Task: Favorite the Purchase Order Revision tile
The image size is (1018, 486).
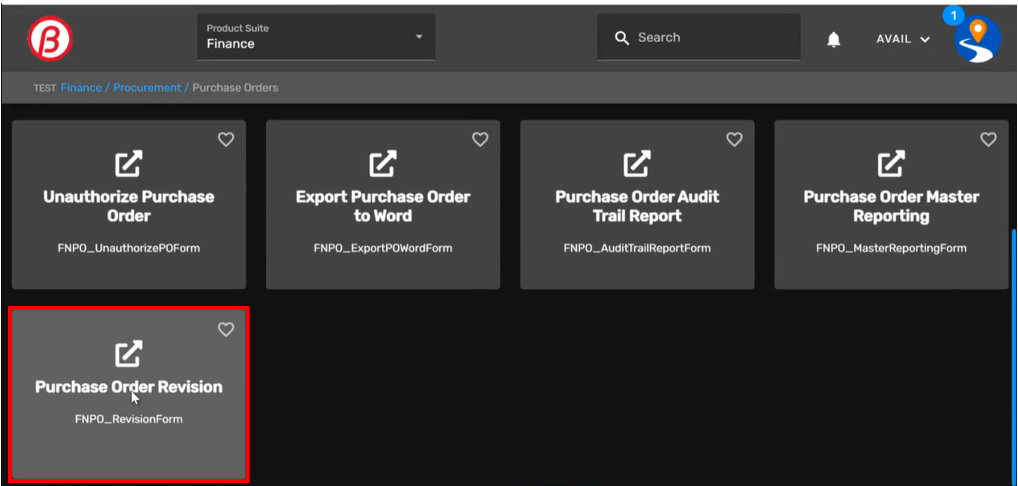Action: pyautogui.click(x=226, y=329)
